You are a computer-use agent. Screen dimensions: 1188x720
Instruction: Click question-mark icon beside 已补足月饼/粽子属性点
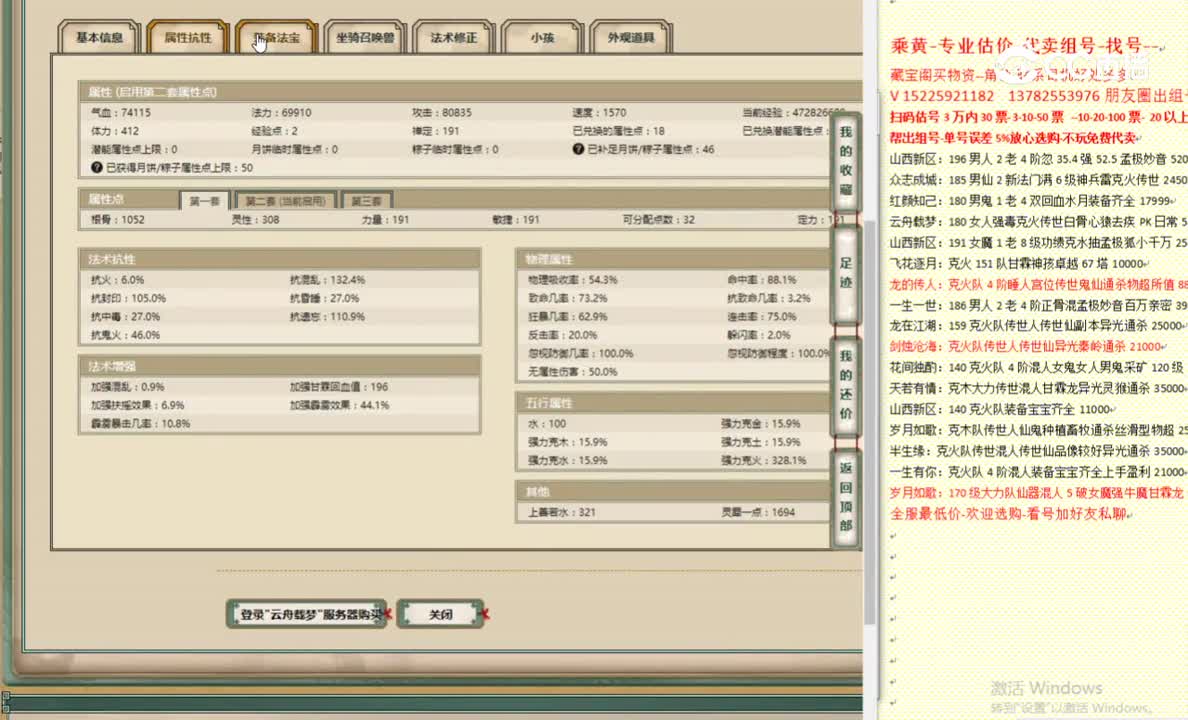coord(578,149)
